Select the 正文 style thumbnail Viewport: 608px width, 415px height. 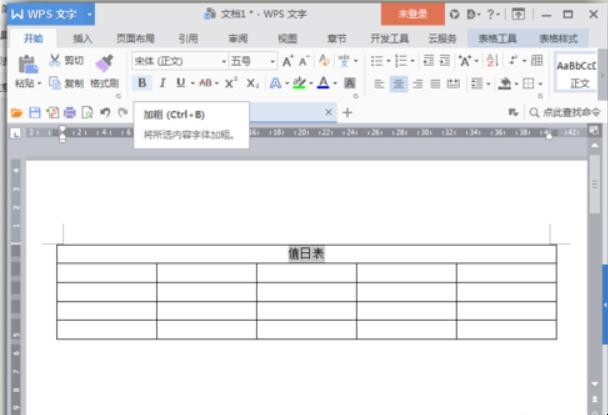pos(576,73)
